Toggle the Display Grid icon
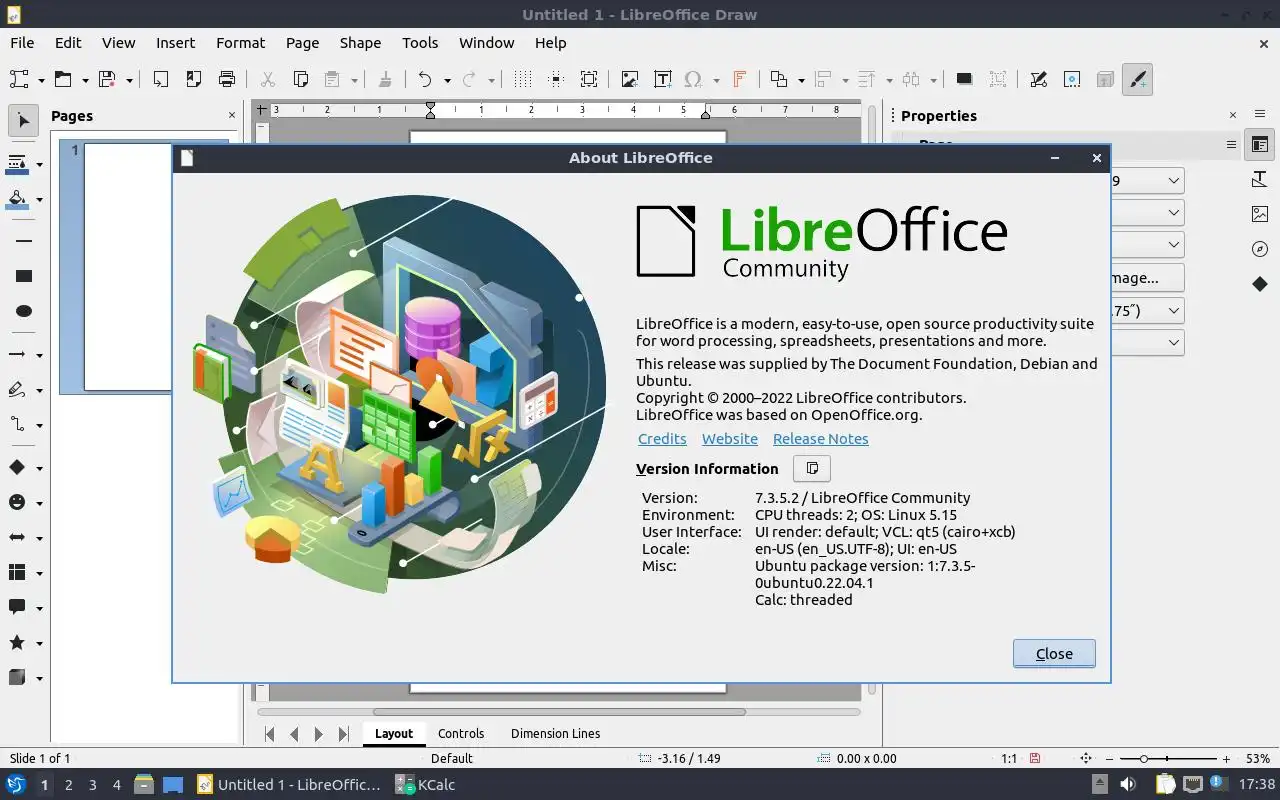 [522, 79]
